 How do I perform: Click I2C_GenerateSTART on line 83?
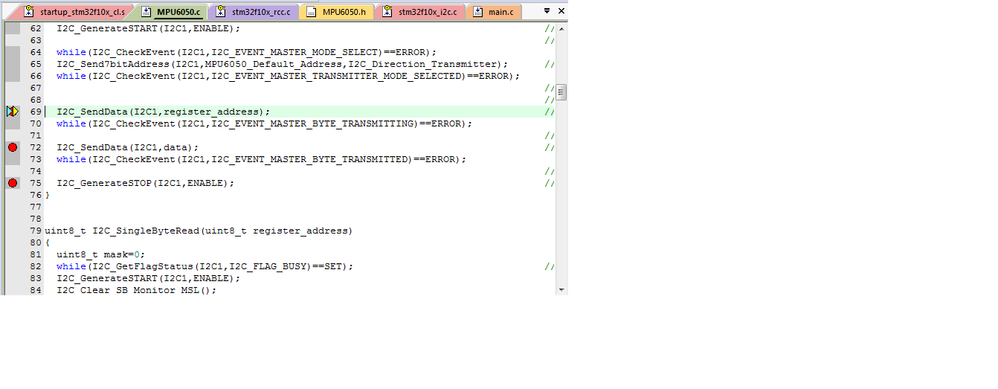tap(149, 278)
